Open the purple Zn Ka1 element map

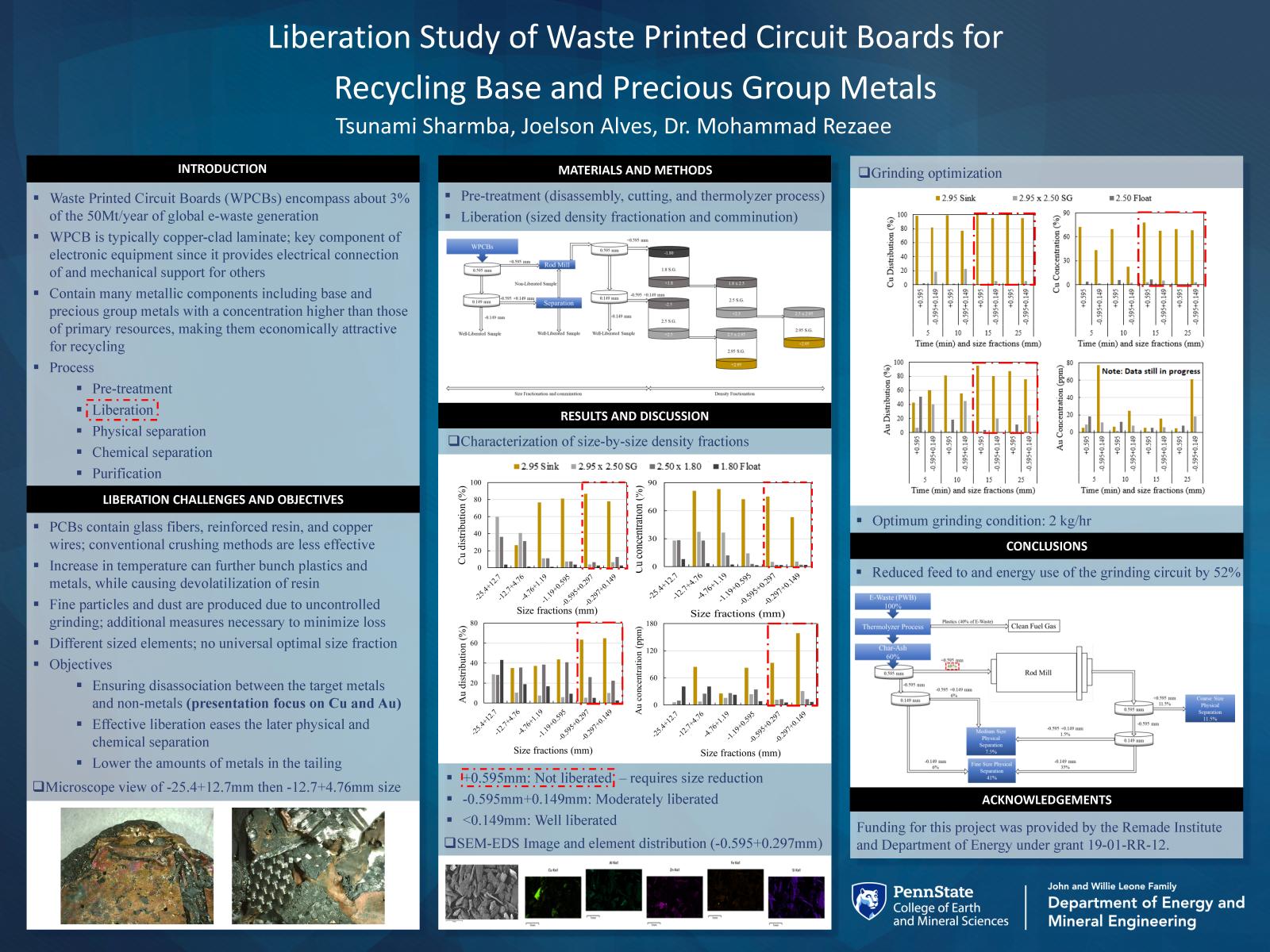(673, 896)
